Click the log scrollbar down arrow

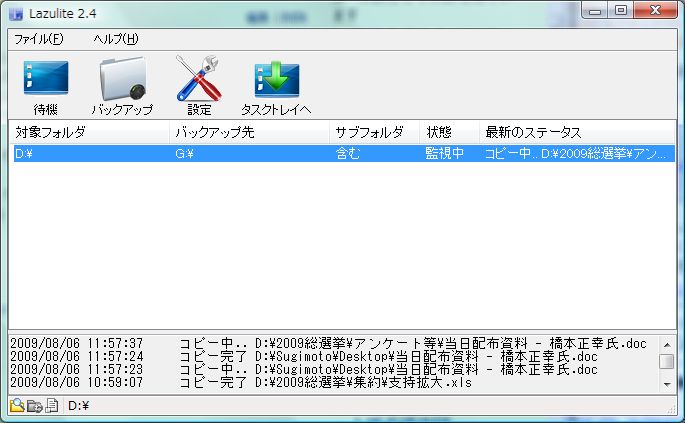point(667,384)
